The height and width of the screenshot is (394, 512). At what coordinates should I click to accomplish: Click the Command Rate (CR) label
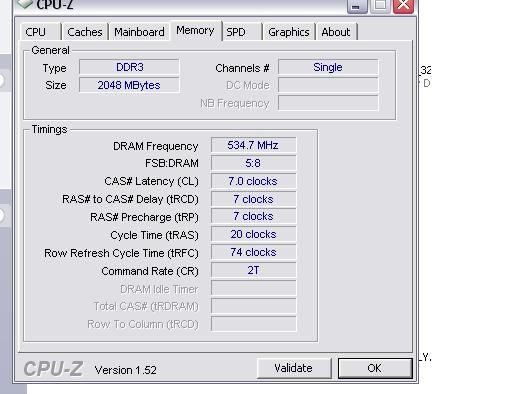pos(150,271)
